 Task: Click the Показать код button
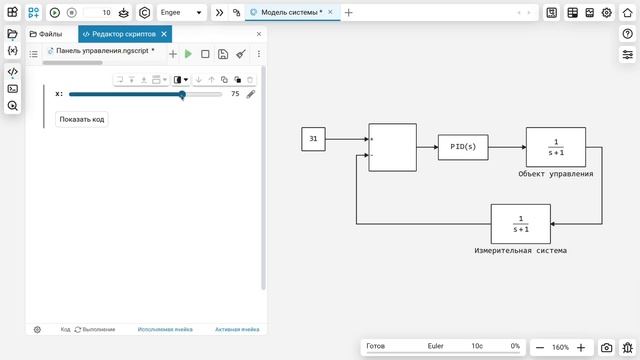(x=82, y=119)
